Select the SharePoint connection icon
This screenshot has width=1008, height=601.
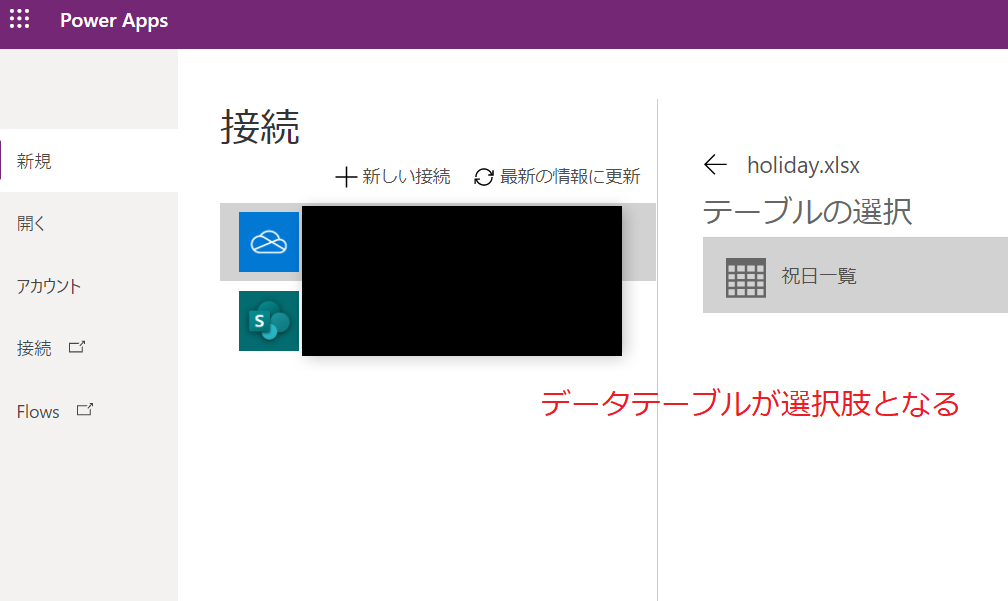[x=269, y=321]
